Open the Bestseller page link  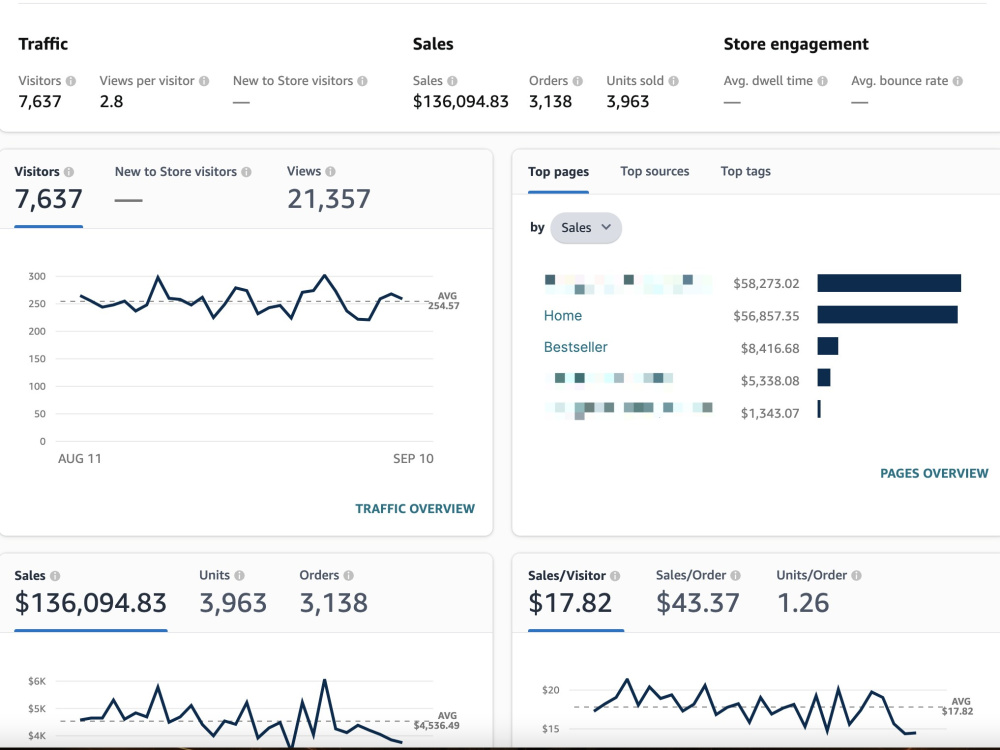click(575, 348)
